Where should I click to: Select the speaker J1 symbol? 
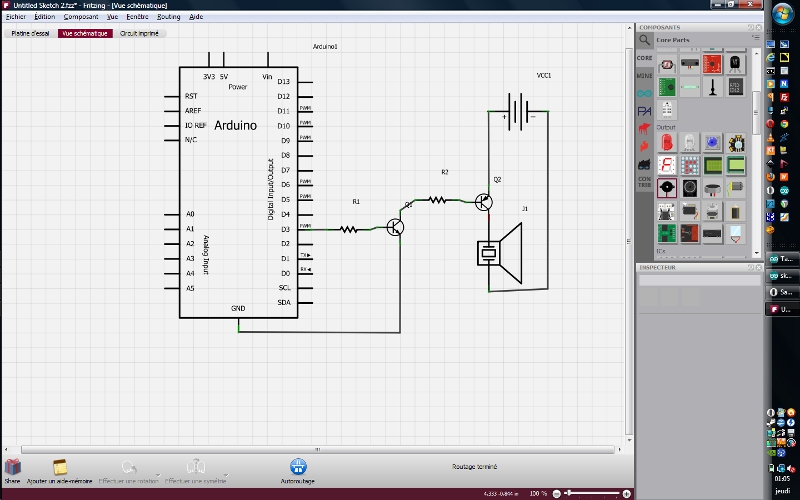(500, 253)
